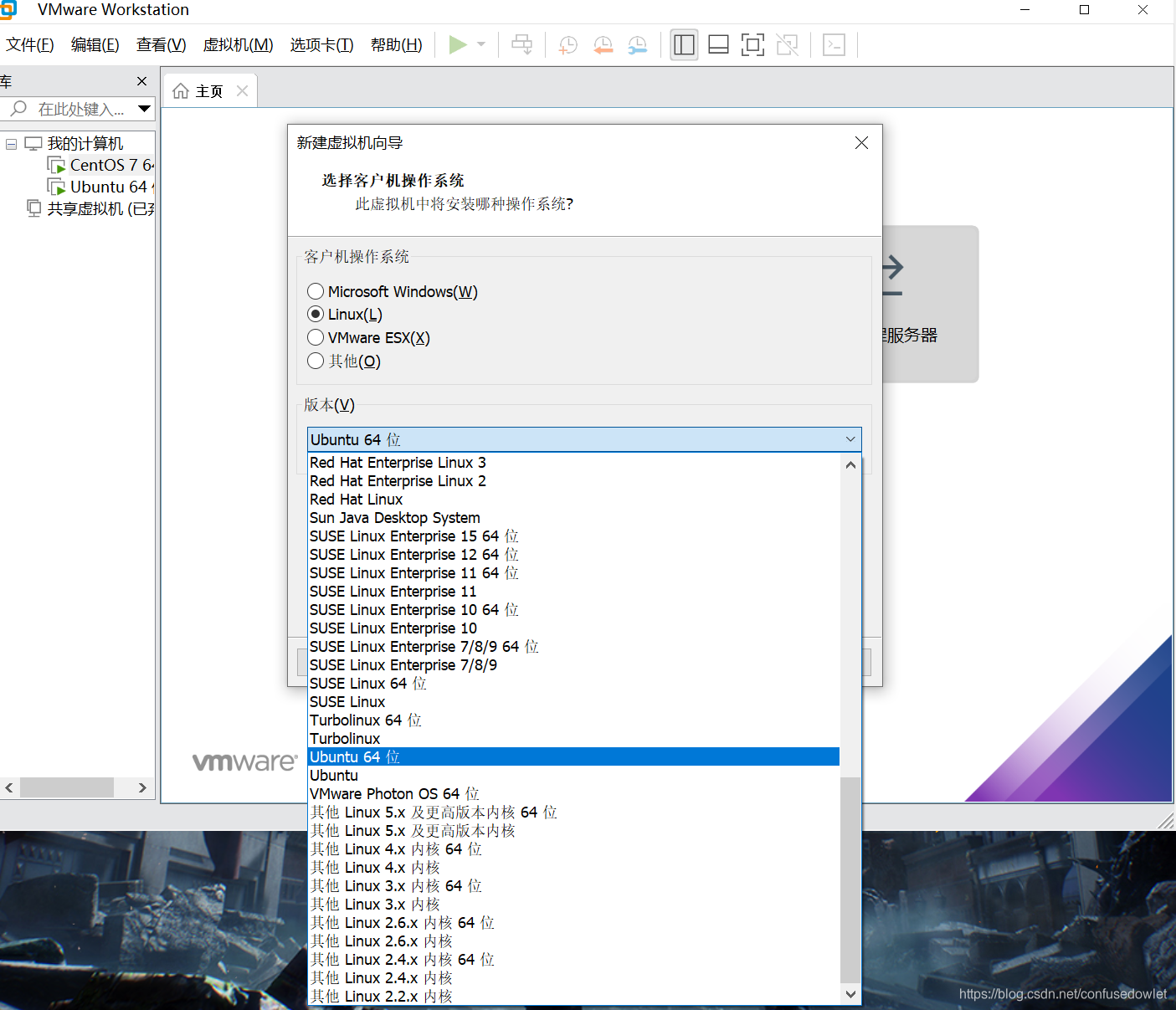Image resolution: width=1176 pixels, height=1010 pixels.
Task: Click the dropdown list scroll up arrow
Action: coord(850,464)
